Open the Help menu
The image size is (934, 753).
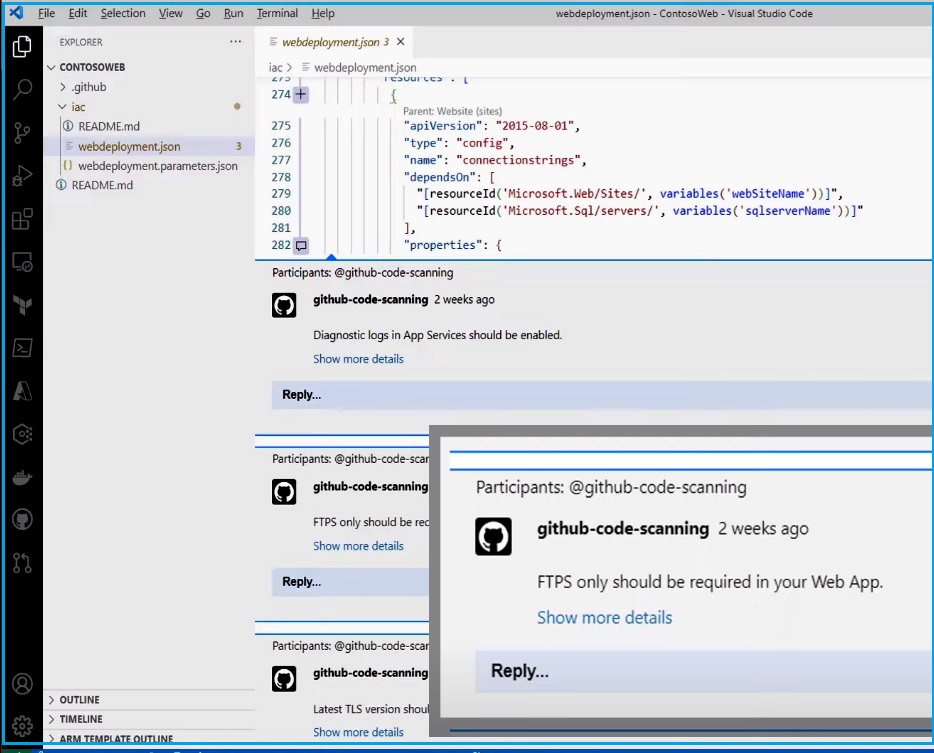point(323,13)
